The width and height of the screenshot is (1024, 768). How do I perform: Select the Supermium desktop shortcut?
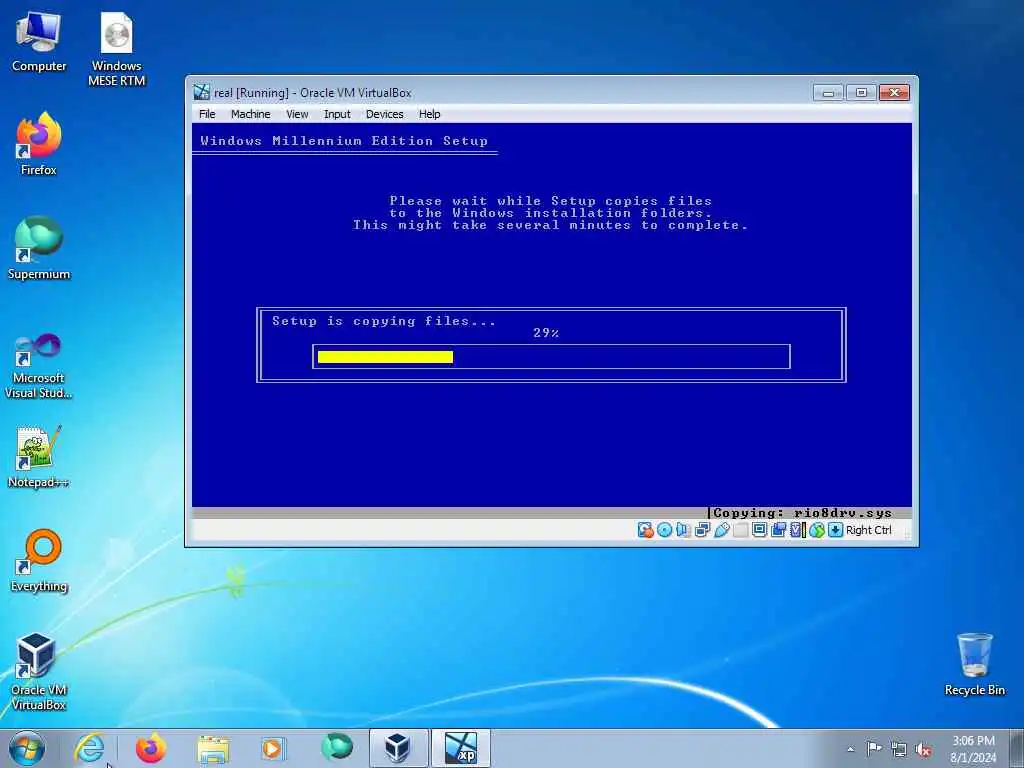[39, 248]
